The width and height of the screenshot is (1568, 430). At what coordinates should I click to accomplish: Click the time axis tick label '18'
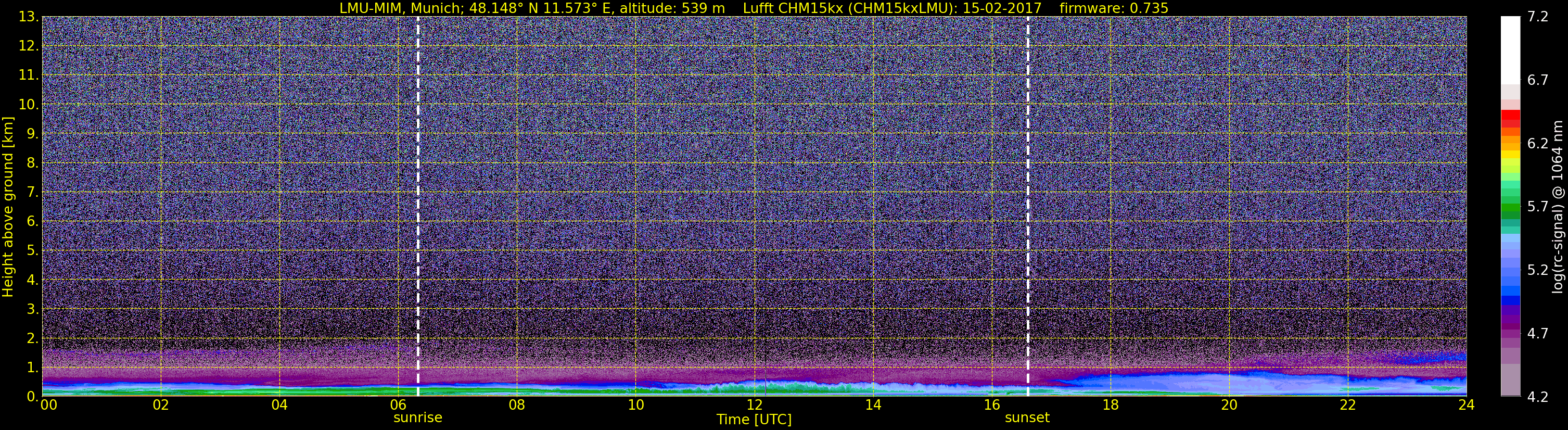(x=1110, y=405)
